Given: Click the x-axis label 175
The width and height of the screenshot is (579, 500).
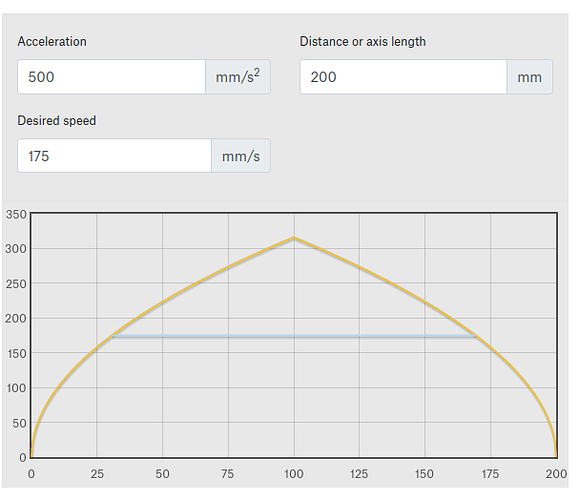Looking at the screenshot, I should (490, 474).
